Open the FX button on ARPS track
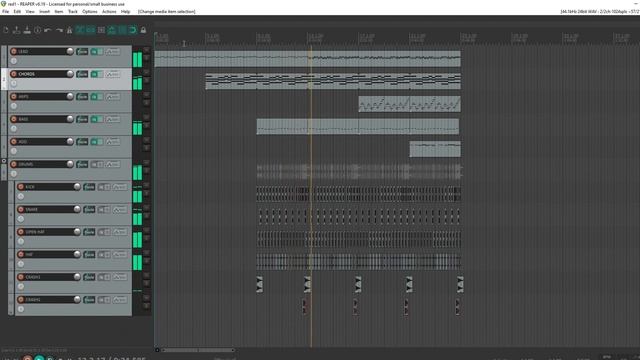Image resolution: width=640 pixels, height=360 pixels. (82, 97)
